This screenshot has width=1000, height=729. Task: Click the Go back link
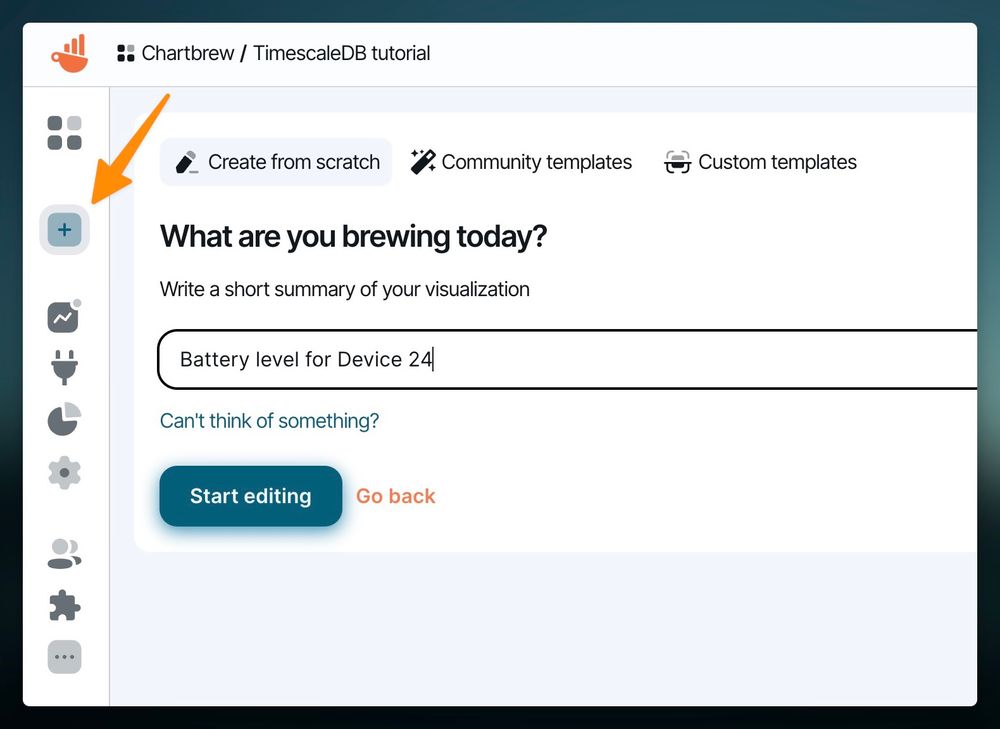pyautogui.click(x=395, y=496)
